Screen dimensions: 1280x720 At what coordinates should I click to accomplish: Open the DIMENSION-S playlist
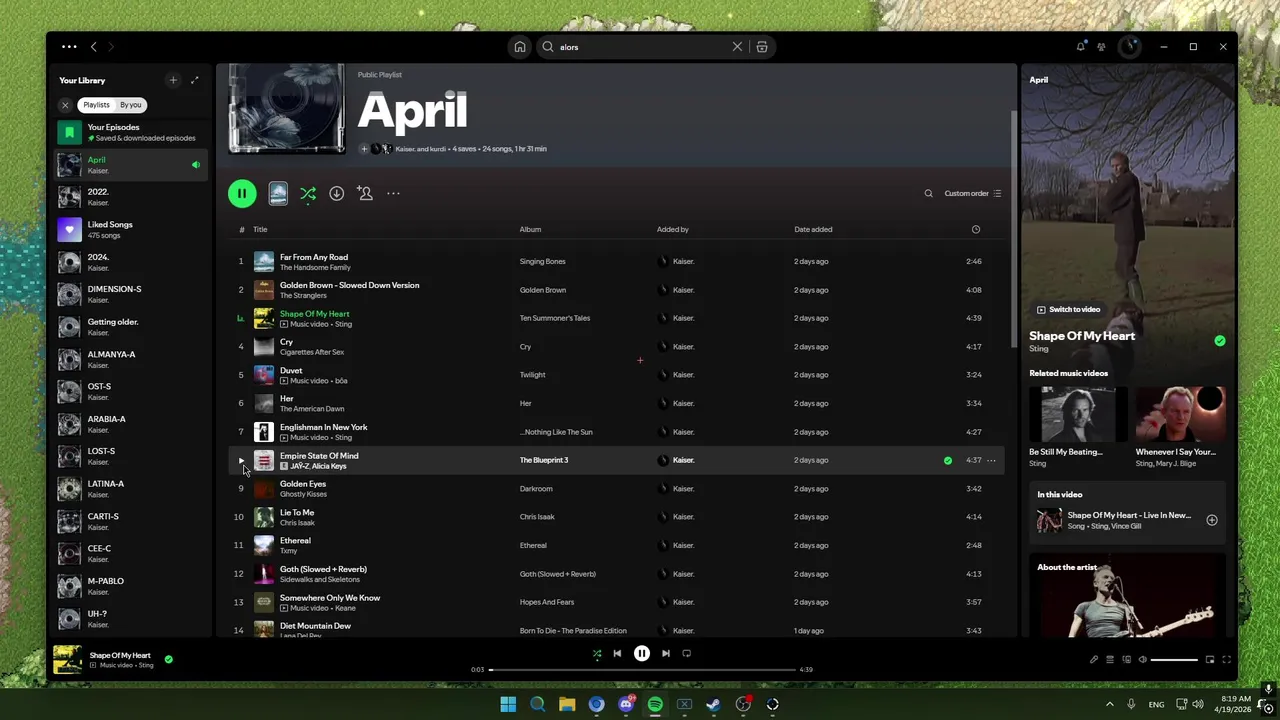tap(132, 294)
